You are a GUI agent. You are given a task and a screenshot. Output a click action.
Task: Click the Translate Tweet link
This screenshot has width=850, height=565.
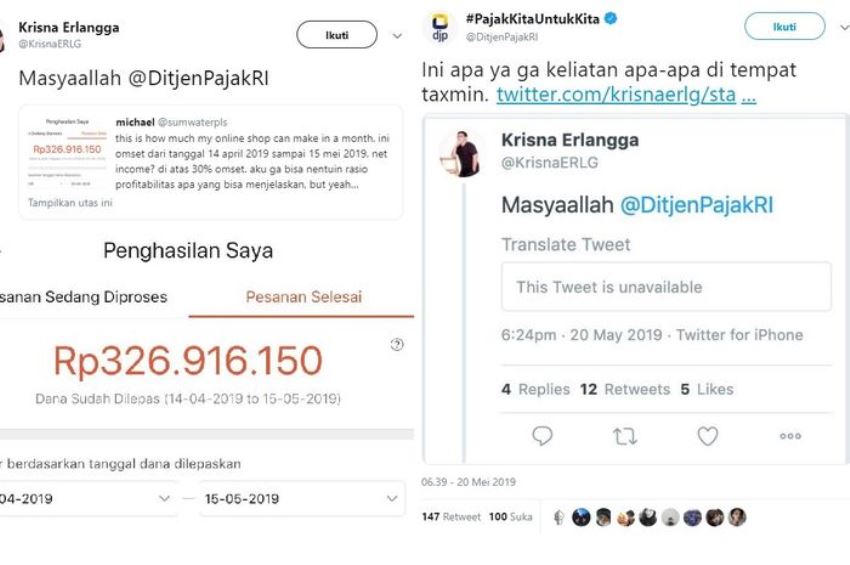point(565,245)
